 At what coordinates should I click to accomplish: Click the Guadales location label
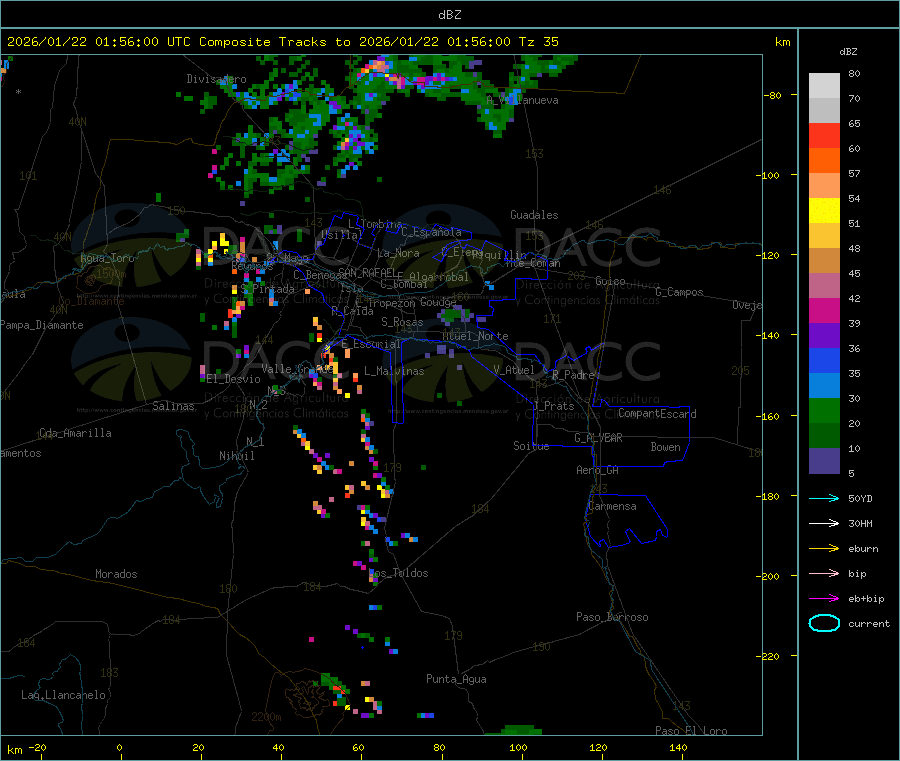(534, 215)
